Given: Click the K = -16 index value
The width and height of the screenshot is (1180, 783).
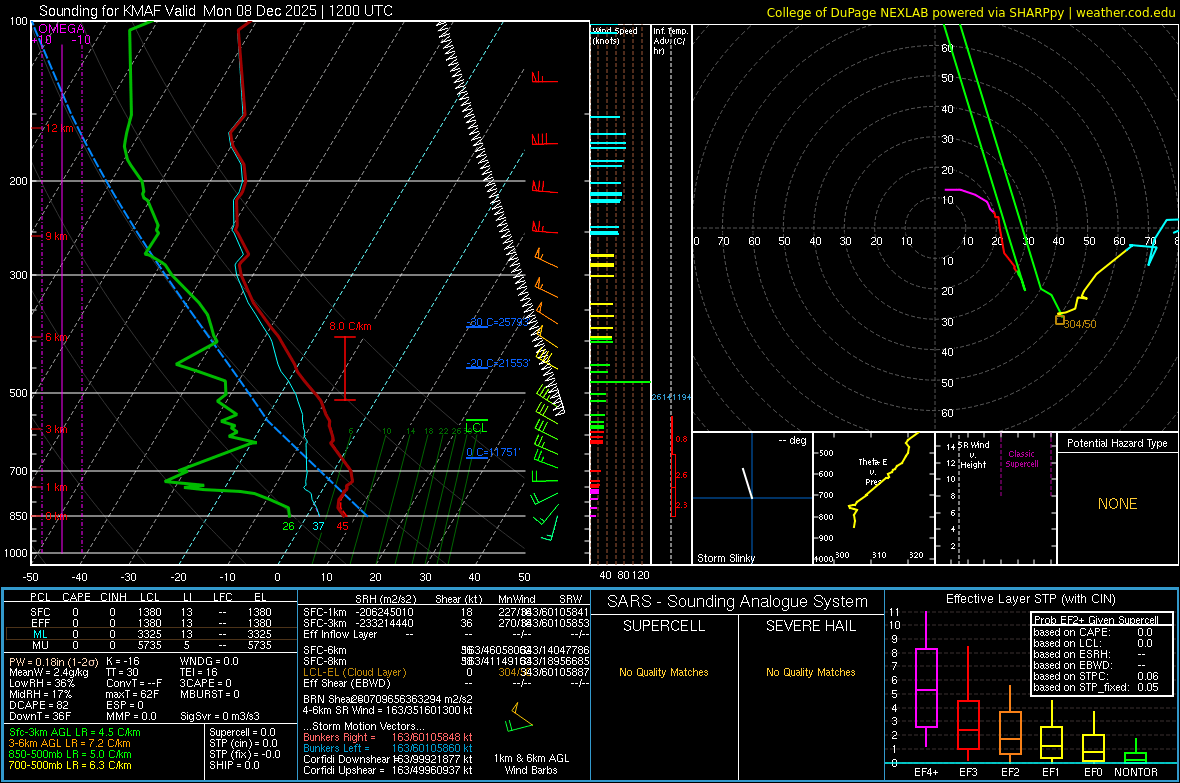Looking at the screenshot, I should pos(123,661).
